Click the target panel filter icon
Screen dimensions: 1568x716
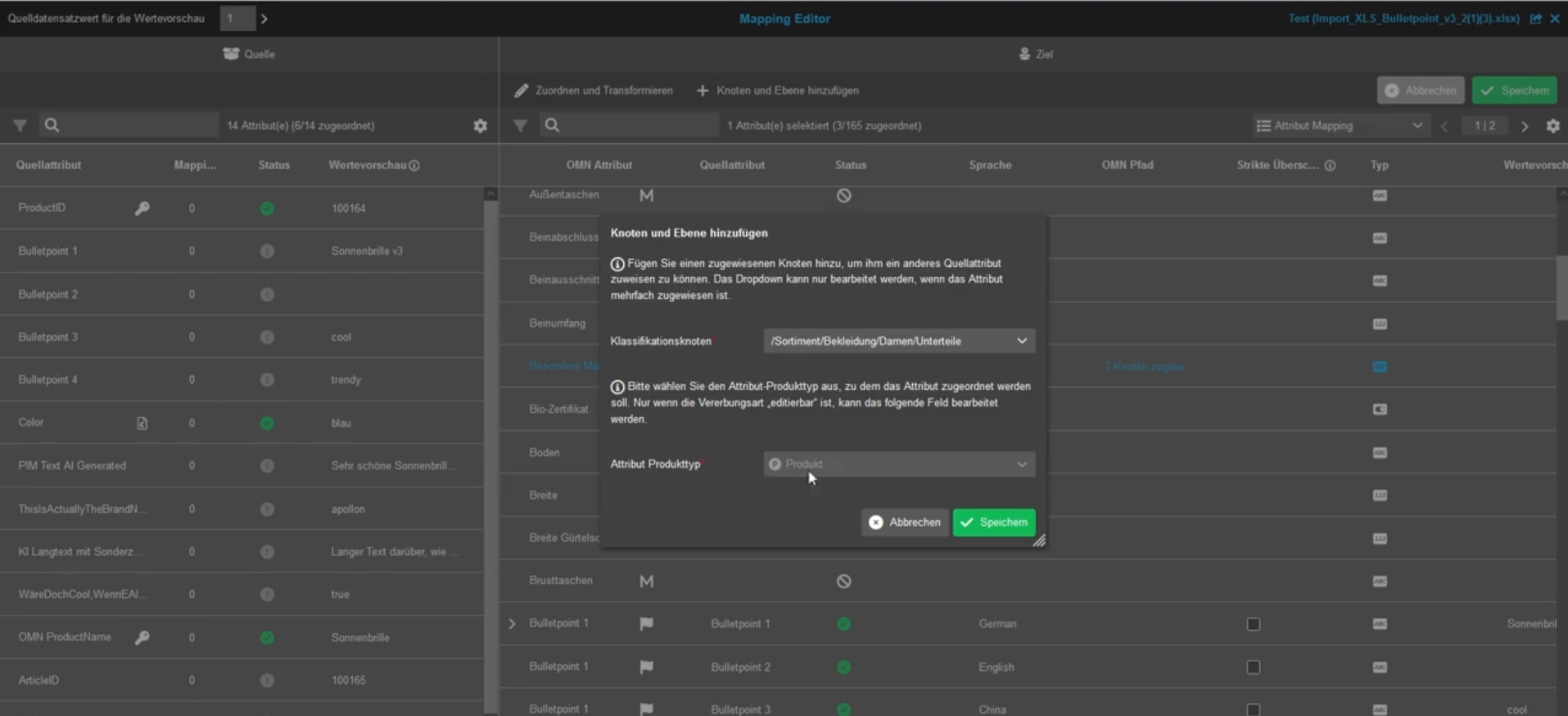[521, 125]
